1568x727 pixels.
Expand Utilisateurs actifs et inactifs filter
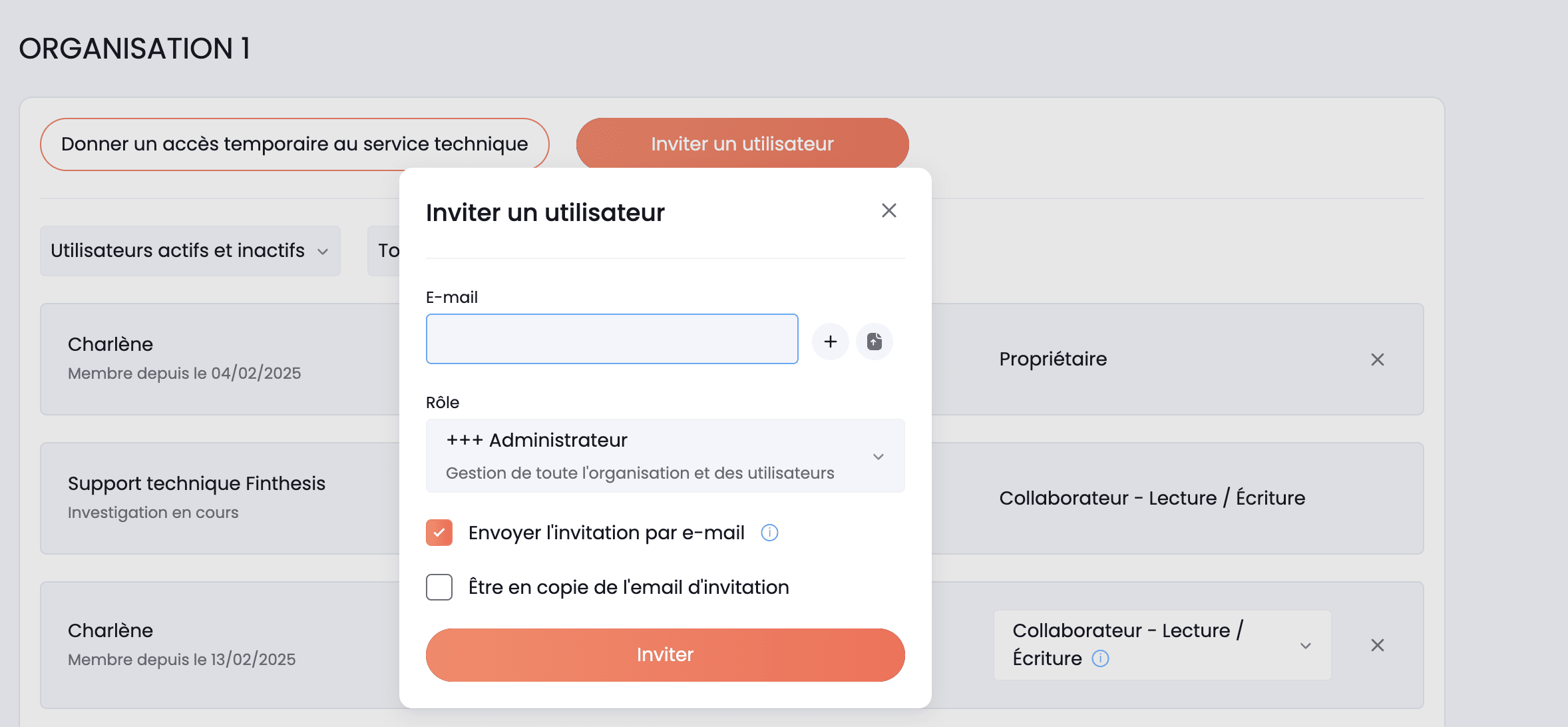190,251
